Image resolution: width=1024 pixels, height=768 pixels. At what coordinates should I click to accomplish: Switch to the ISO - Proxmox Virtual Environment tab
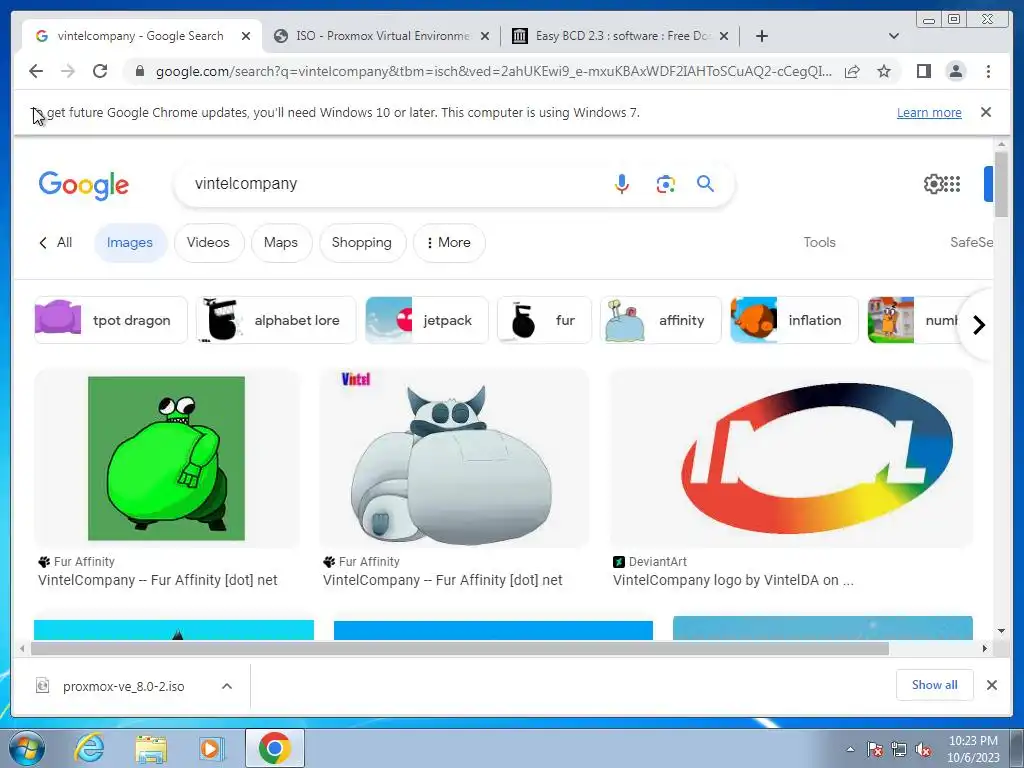pyautogui.click(x=383, y=36)
